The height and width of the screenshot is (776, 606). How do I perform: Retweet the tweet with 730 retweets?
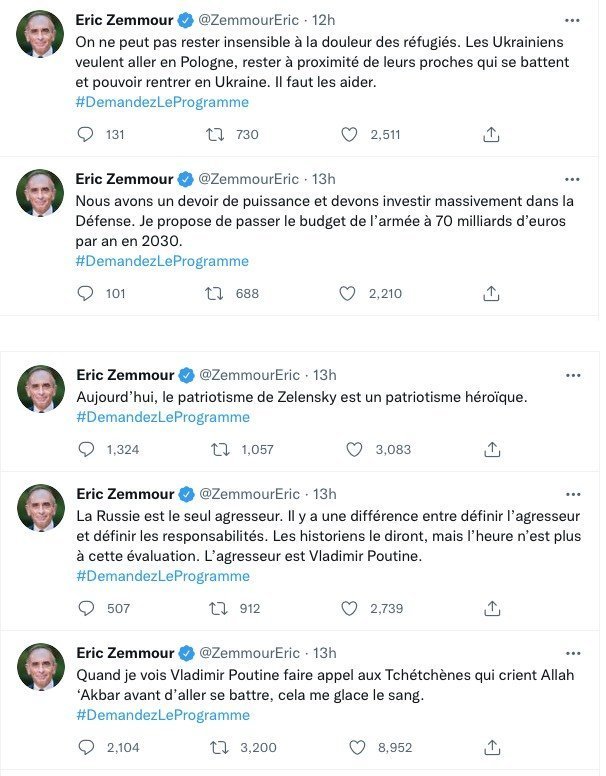coord(215,135)
